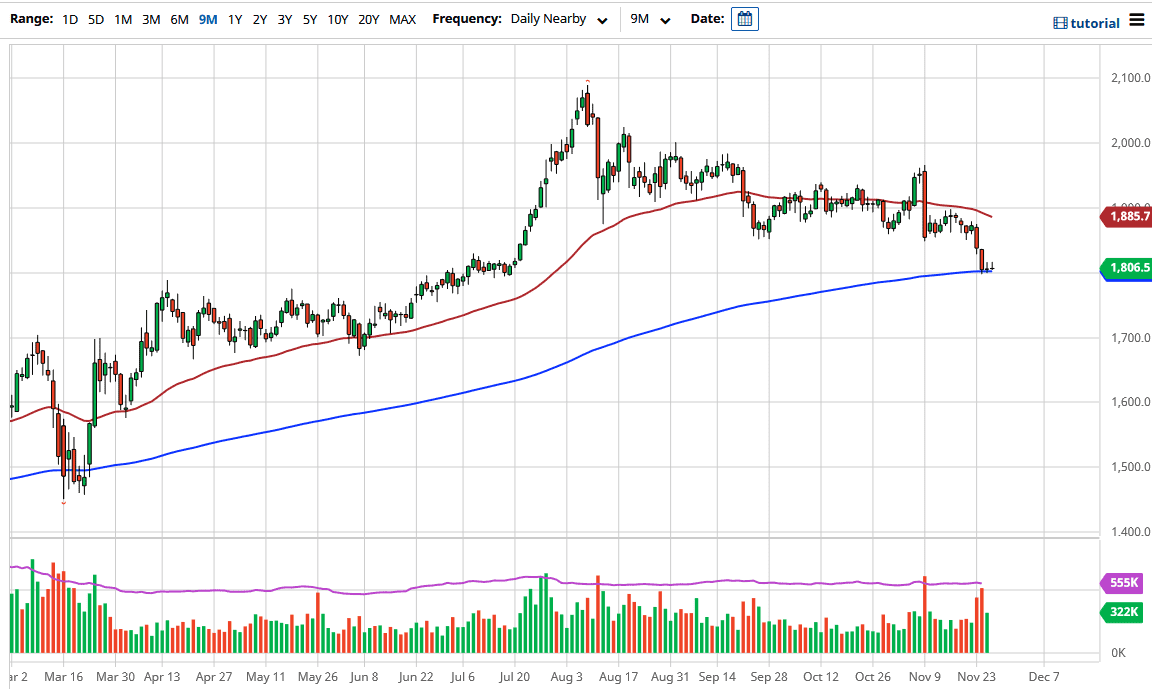This screenshot has width=1152, height=689.
Task: Click the 1,885.7 red price label
Action: [1128, 217]
